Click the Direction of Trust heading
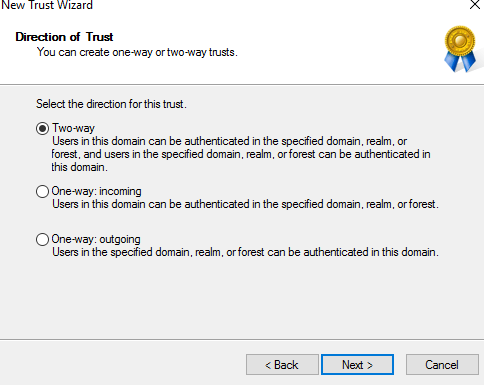Screen dimensions: 484x385 pyautogui.click(x=64, y=37)
